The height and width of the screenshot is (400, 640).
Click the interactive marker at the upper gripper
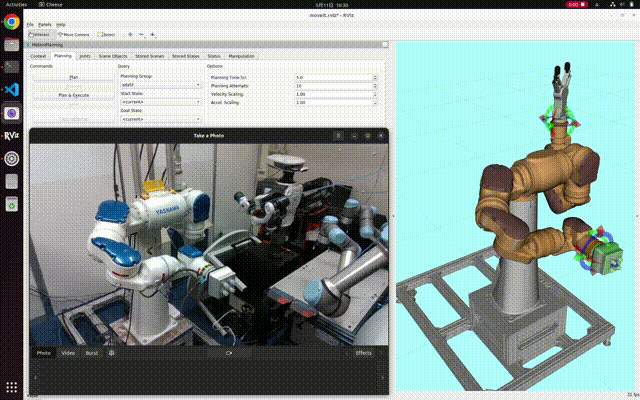click(x=560, y=120)
